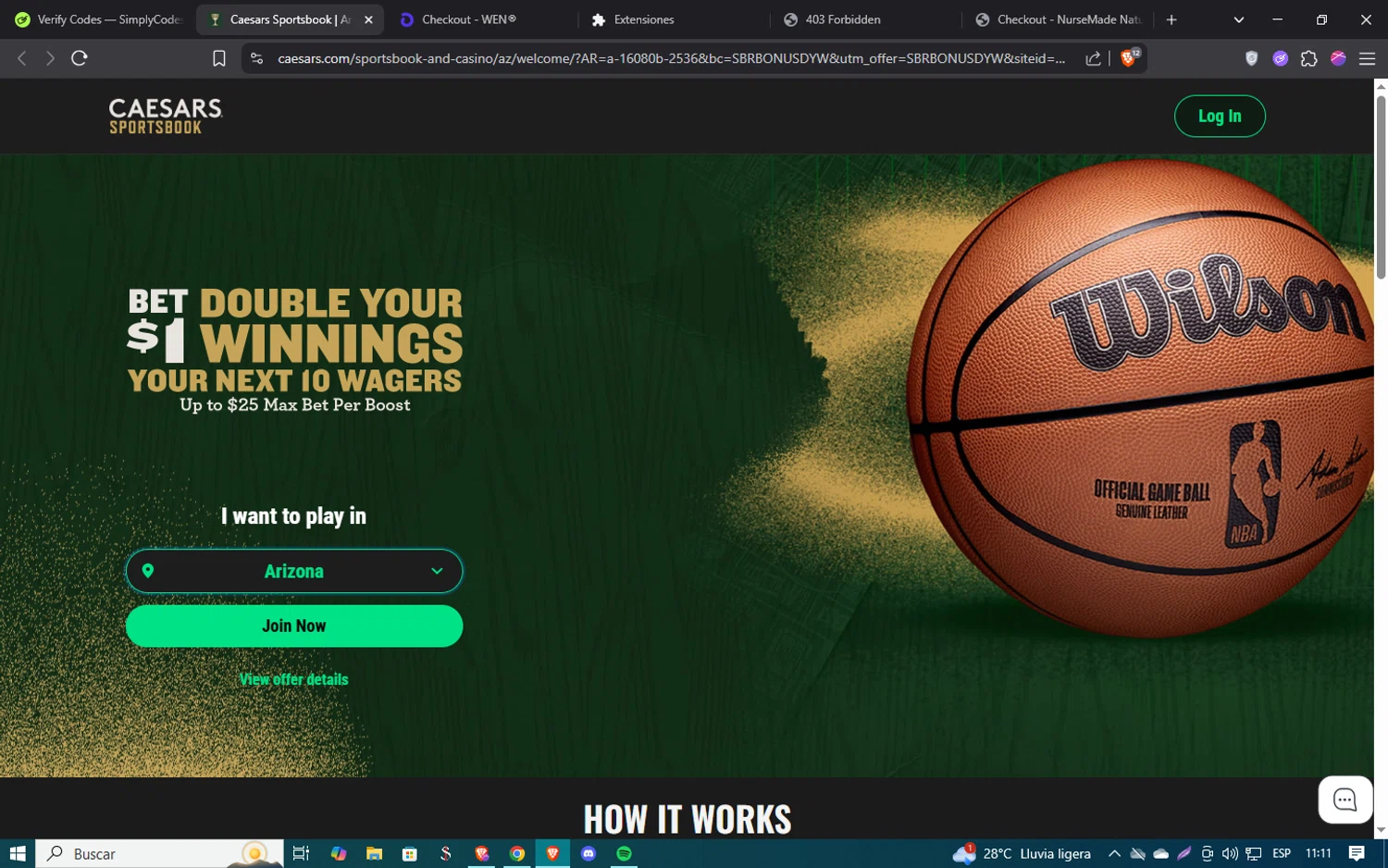Open Brave Shields lion icon
Image resolution: width=1388 pixels, height=868 pixels.
coord(1130,57)
